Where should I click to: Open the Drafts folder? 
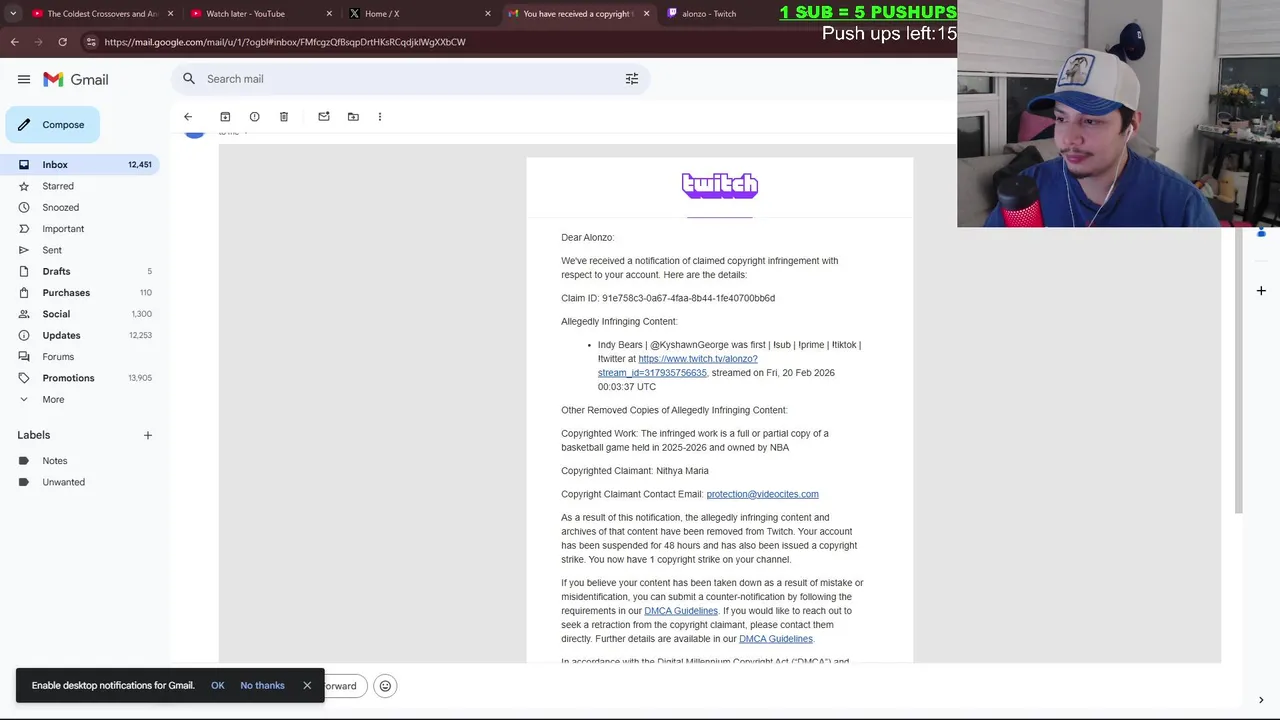[80, 271]
